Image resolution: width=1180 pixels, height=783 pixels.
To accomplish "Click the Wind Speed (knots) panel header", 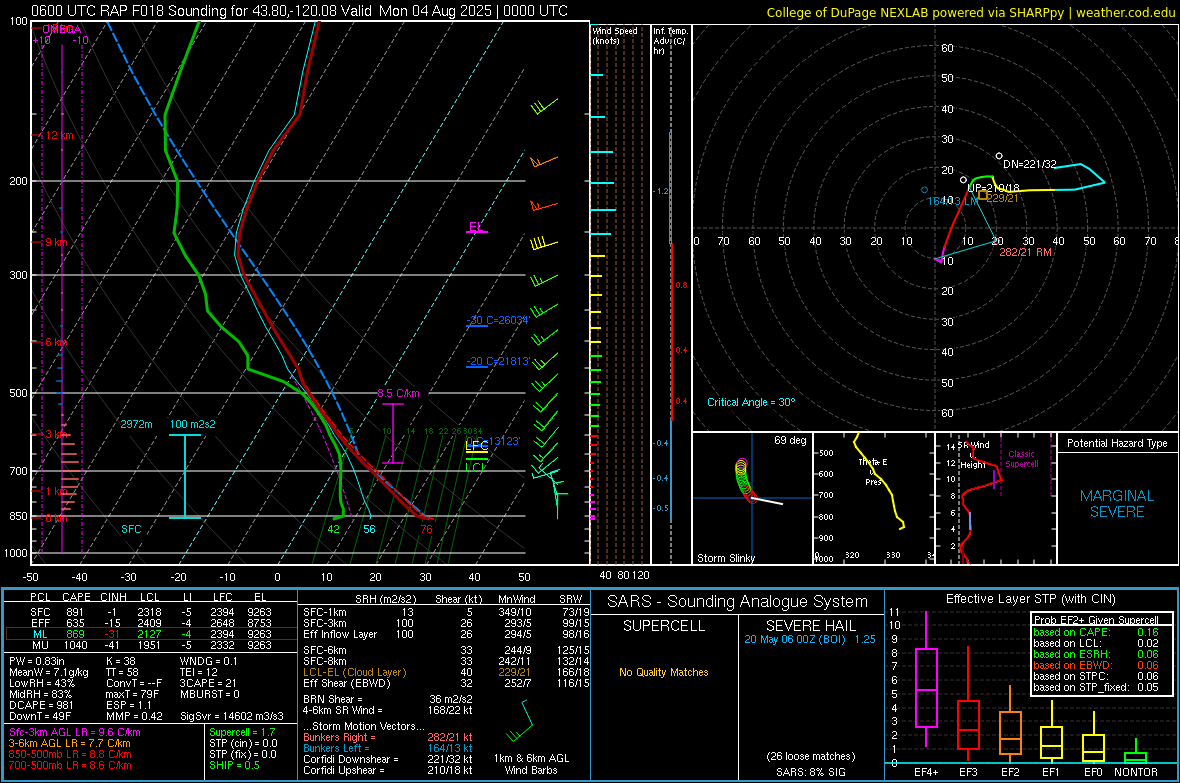I will click(615, 35).
